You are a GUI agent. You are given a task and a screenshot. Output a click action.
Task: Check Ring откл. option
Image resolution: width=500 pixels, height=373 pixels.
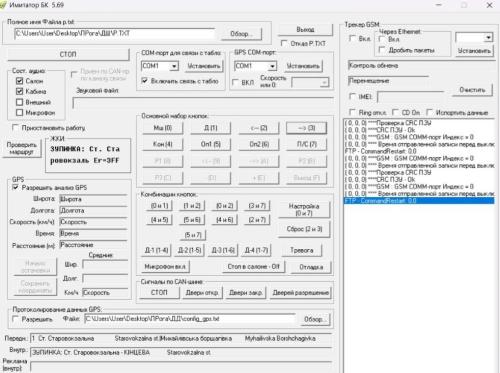(x=352, y=112)
